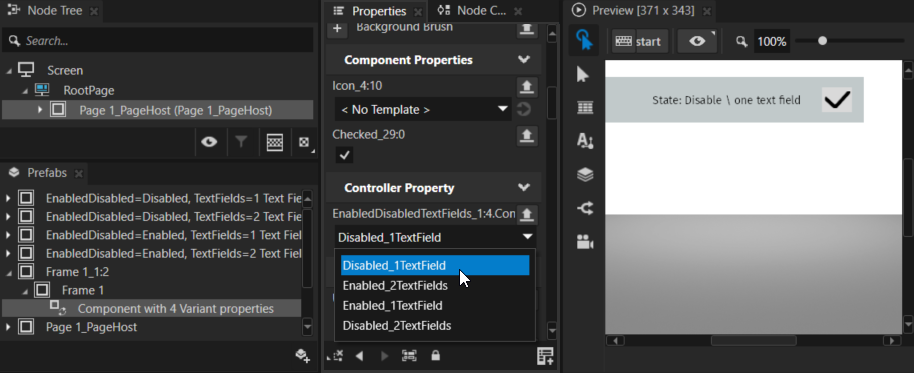Click the rightmost small icon in Node Tree toolbar
This screenshot has height=373, width=914.
(304, 142)
